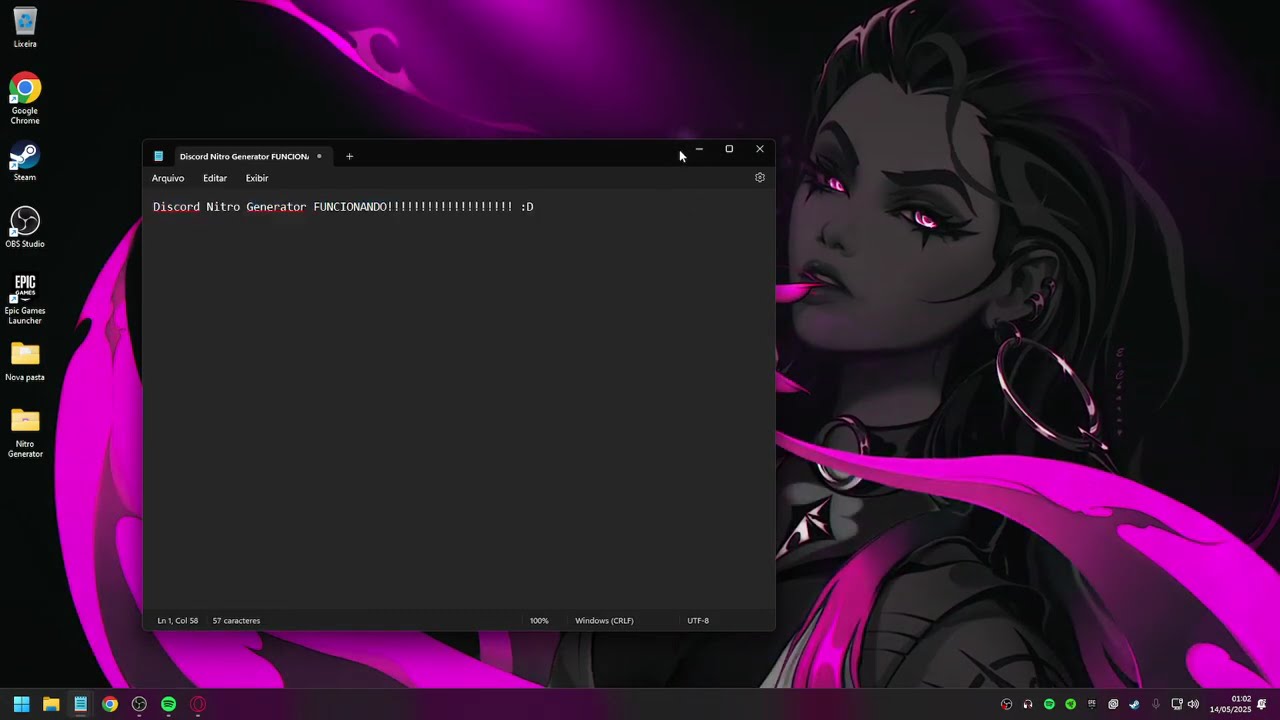Screen dimensions: 1280x720
Task: Click the Notepad taskbar icon
Action: [x=80, y=704]
